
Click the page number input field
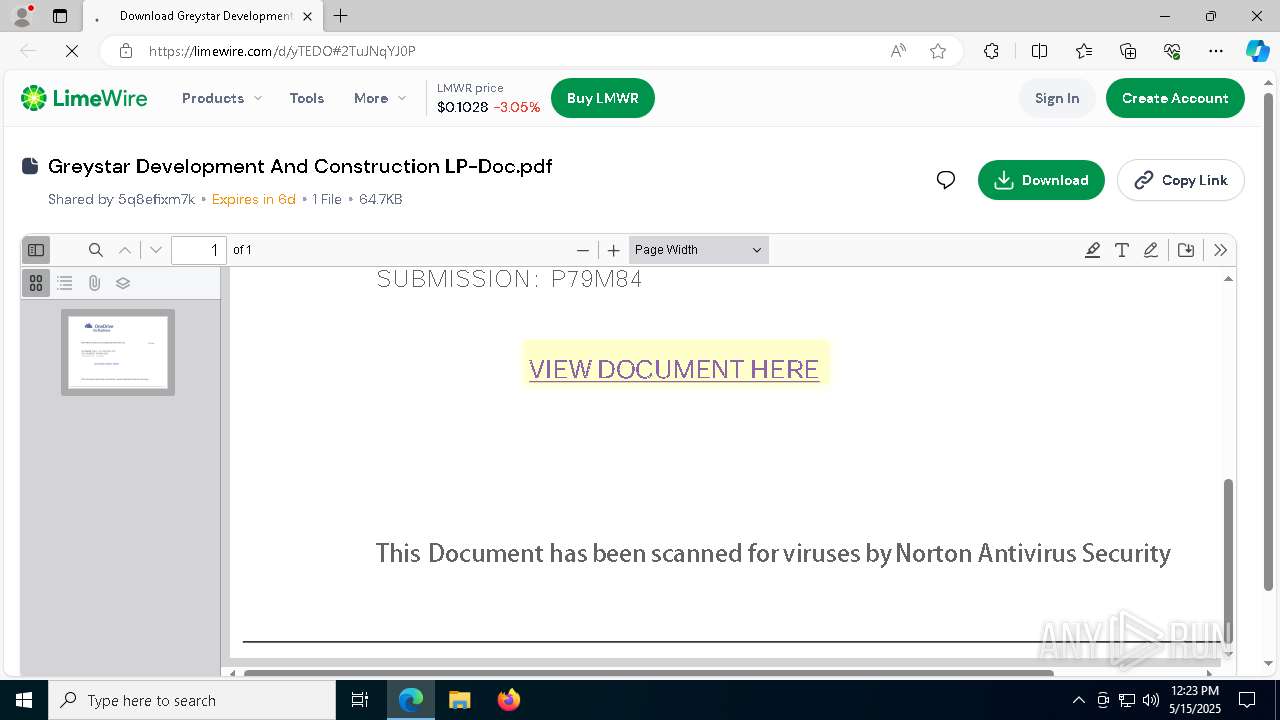(x=199, y=250)
